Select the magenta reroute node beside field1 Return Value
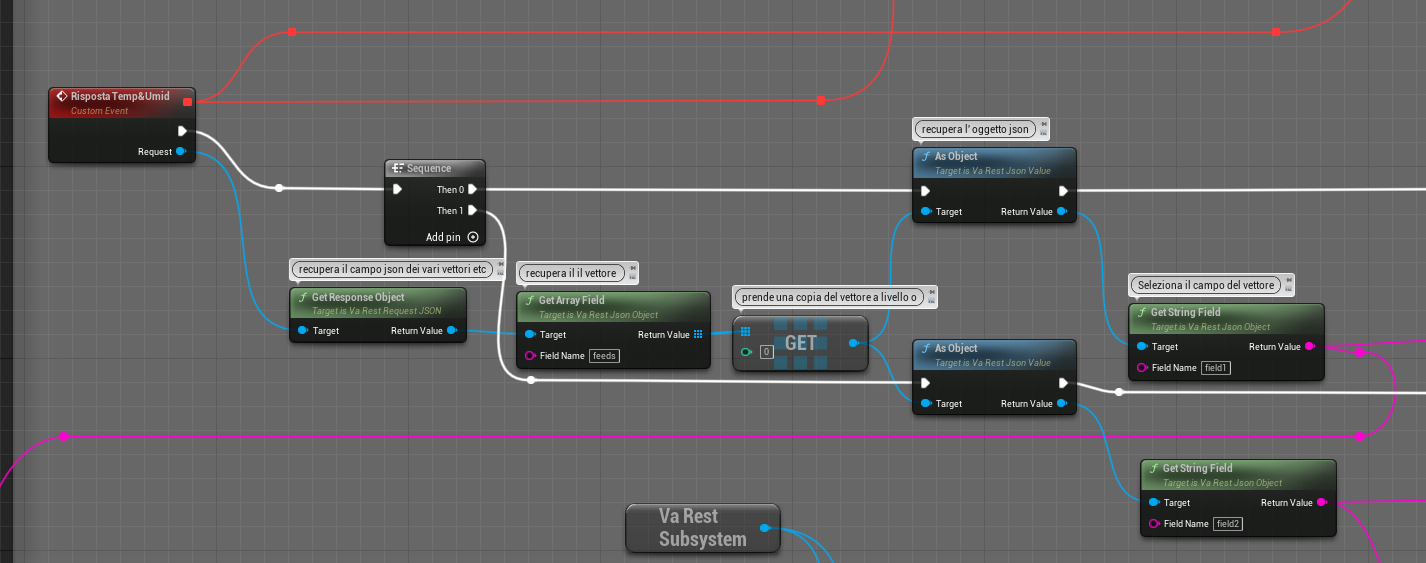 (1359, 353)
